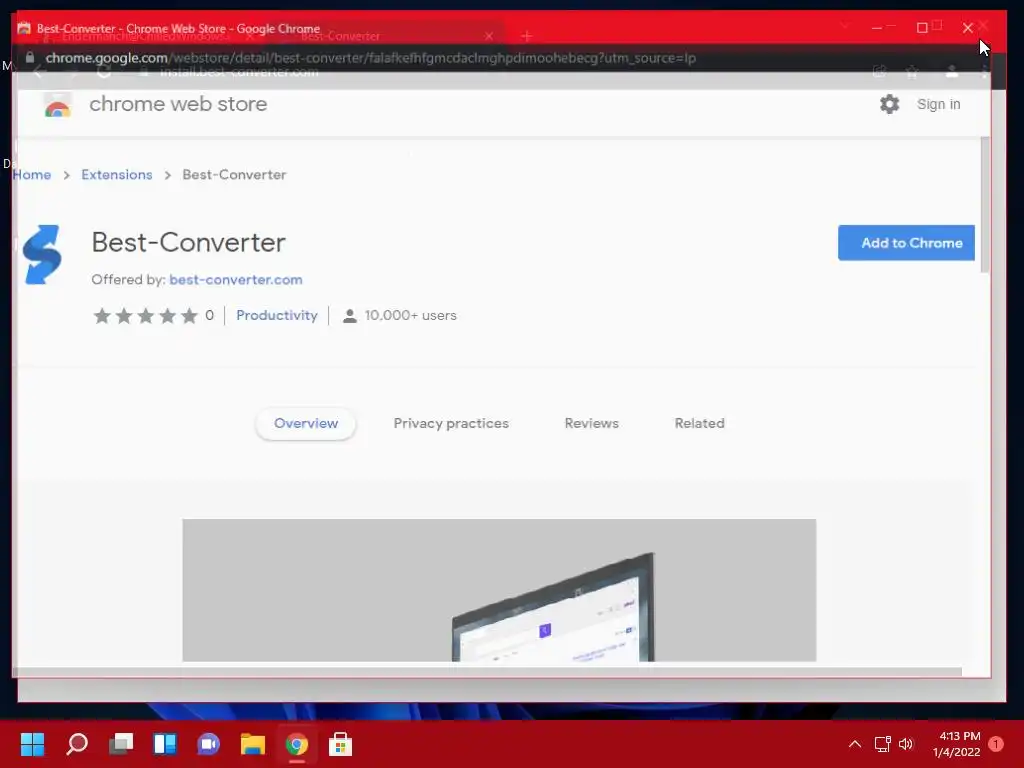
Task: Close the front Chrome popup window
Action: point(967,27)
